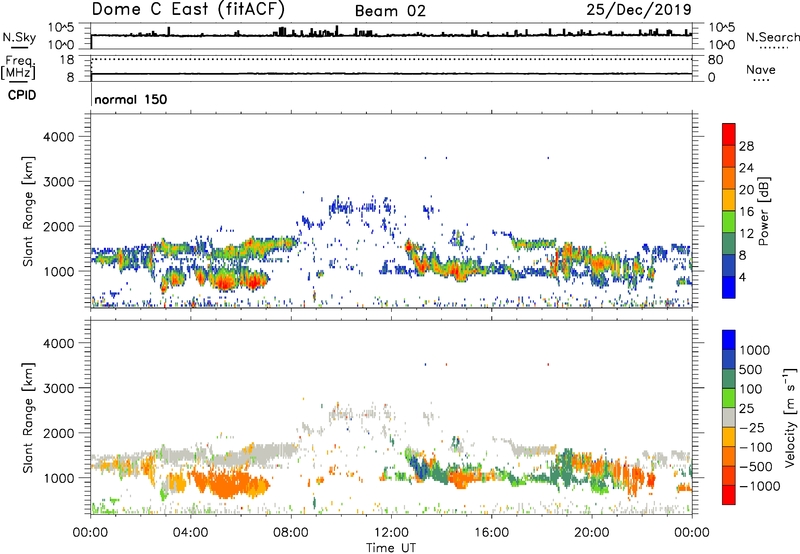Click the "16:00" time tick label
The height and width of the screenshot is (554, 800).
[491, 533]
